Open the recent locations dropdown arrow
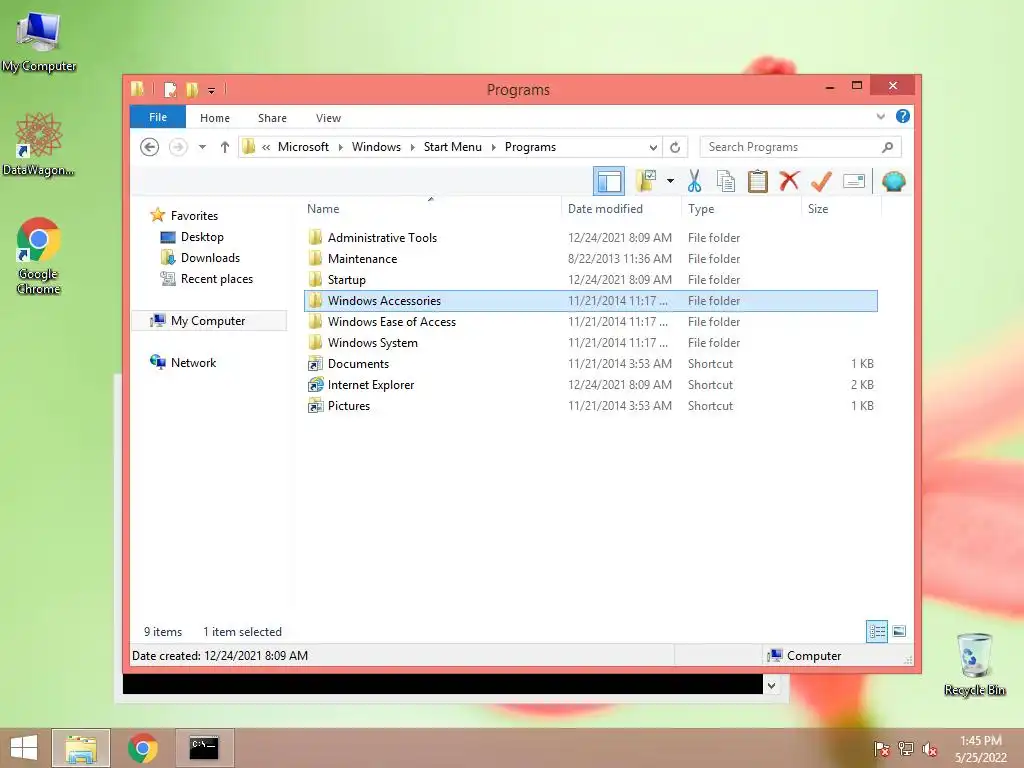The image size is (1024, 768). [x=202, y=147]
